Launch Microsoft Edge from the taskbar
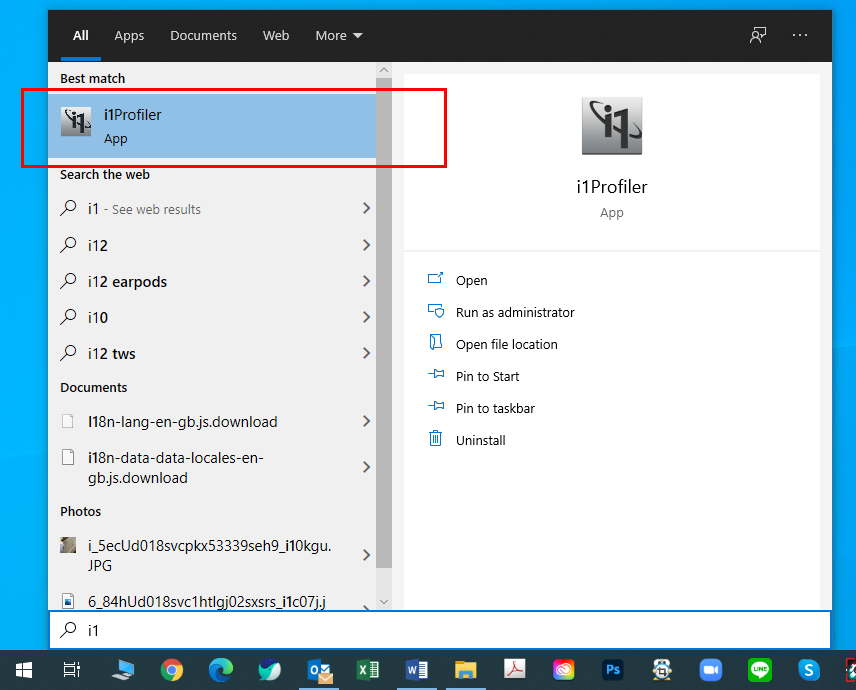Screen dimensions: 856x690 tap(221, 670)
